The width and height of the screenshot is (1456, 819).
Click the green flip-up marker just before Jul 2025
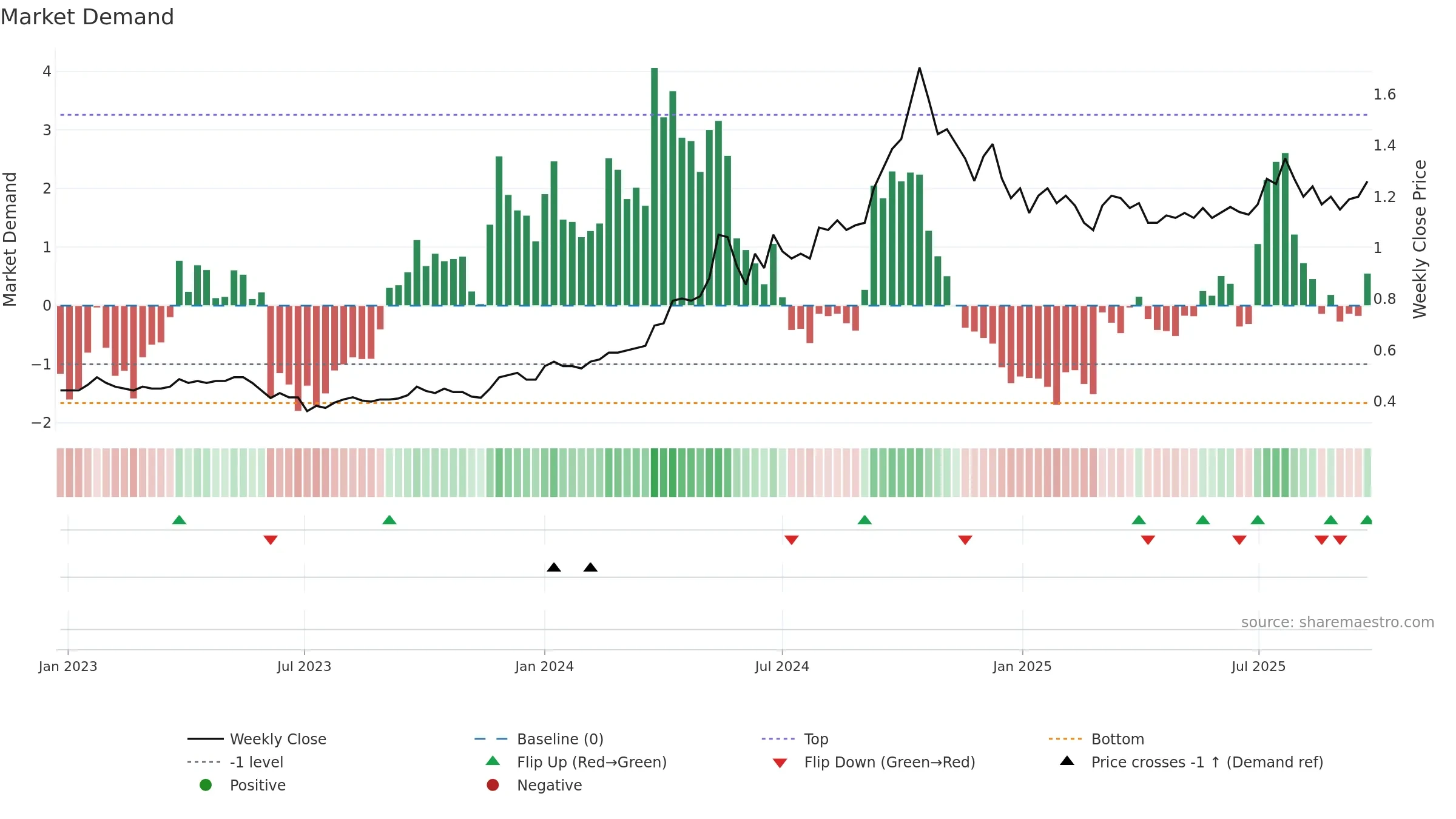(1258, 520)
